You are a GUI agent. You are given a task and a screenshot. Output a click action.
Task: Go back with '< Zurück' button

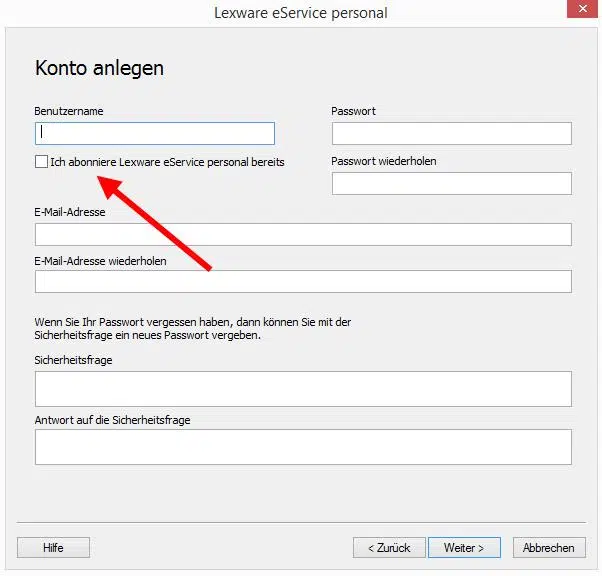(389, 548)
